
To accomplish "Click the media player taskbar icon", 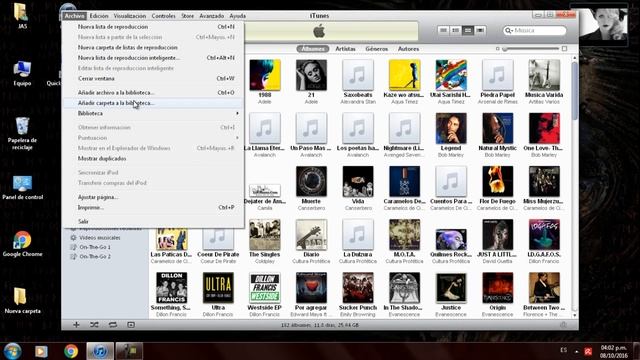I will coord(41,351).
